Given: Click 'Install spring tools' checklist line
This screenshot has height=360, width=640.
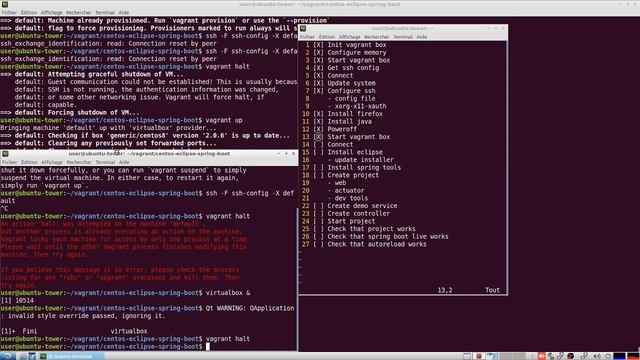Looking at the screenshot, I should click(364, 167).
